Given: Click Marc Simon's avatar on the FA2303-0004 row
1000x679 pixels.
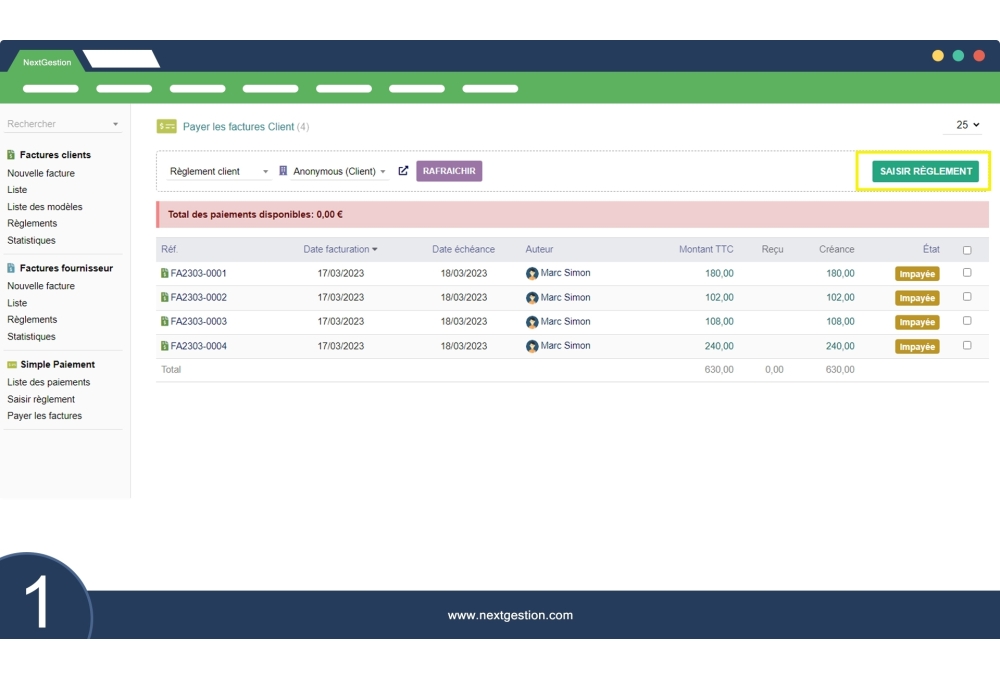Looking at the screenshot, I should [532, 346].
